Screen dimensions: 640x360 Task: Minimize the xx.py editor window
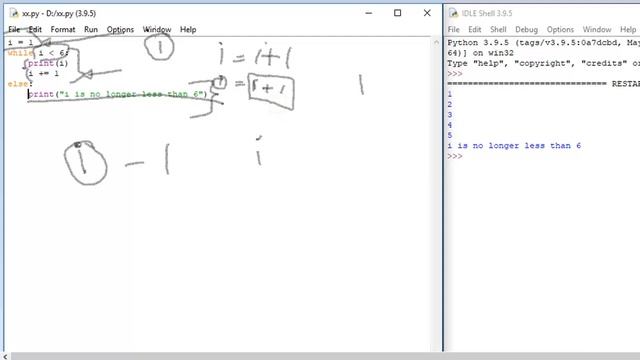[x=369, y=13]
